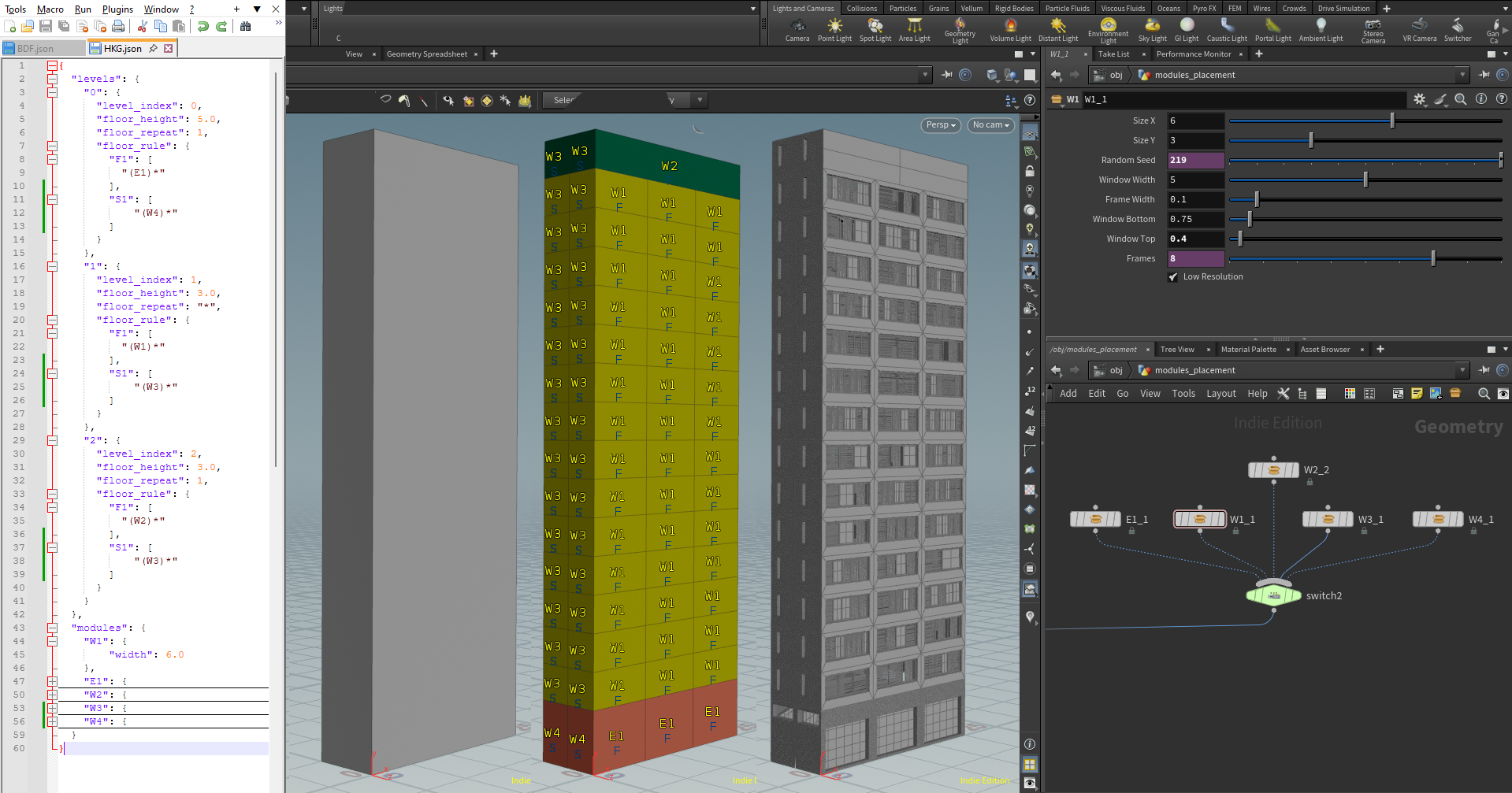Uncheck the Low Resolution checkbox

[1173, 277]
